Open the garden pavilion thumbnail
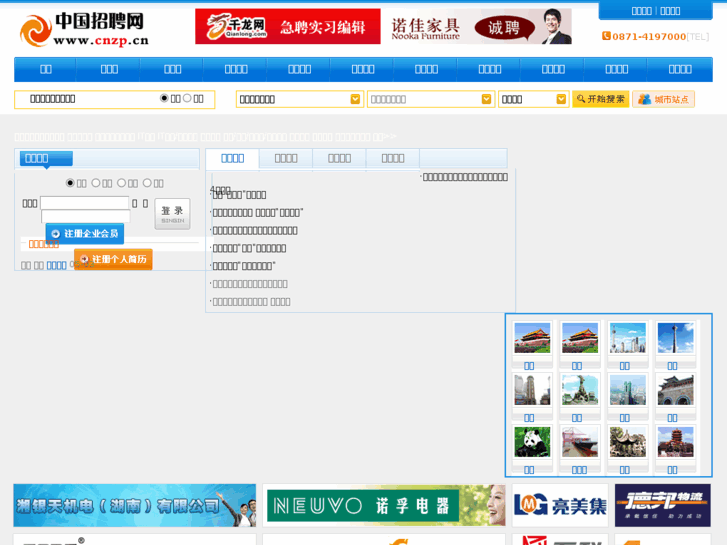 628,442
